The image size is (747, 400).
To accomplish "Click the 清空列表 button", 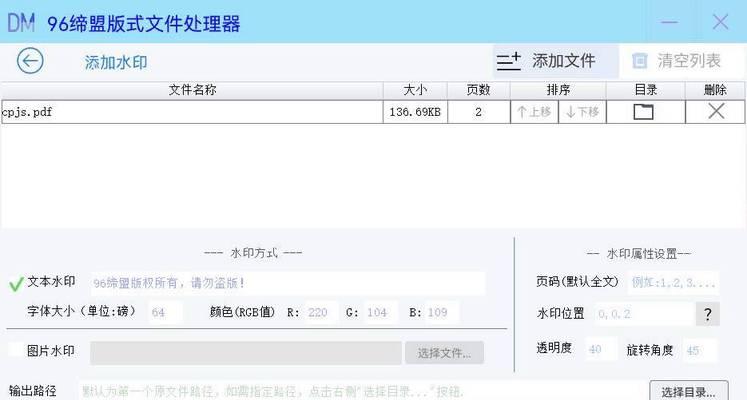I will [x=681, y=61].
